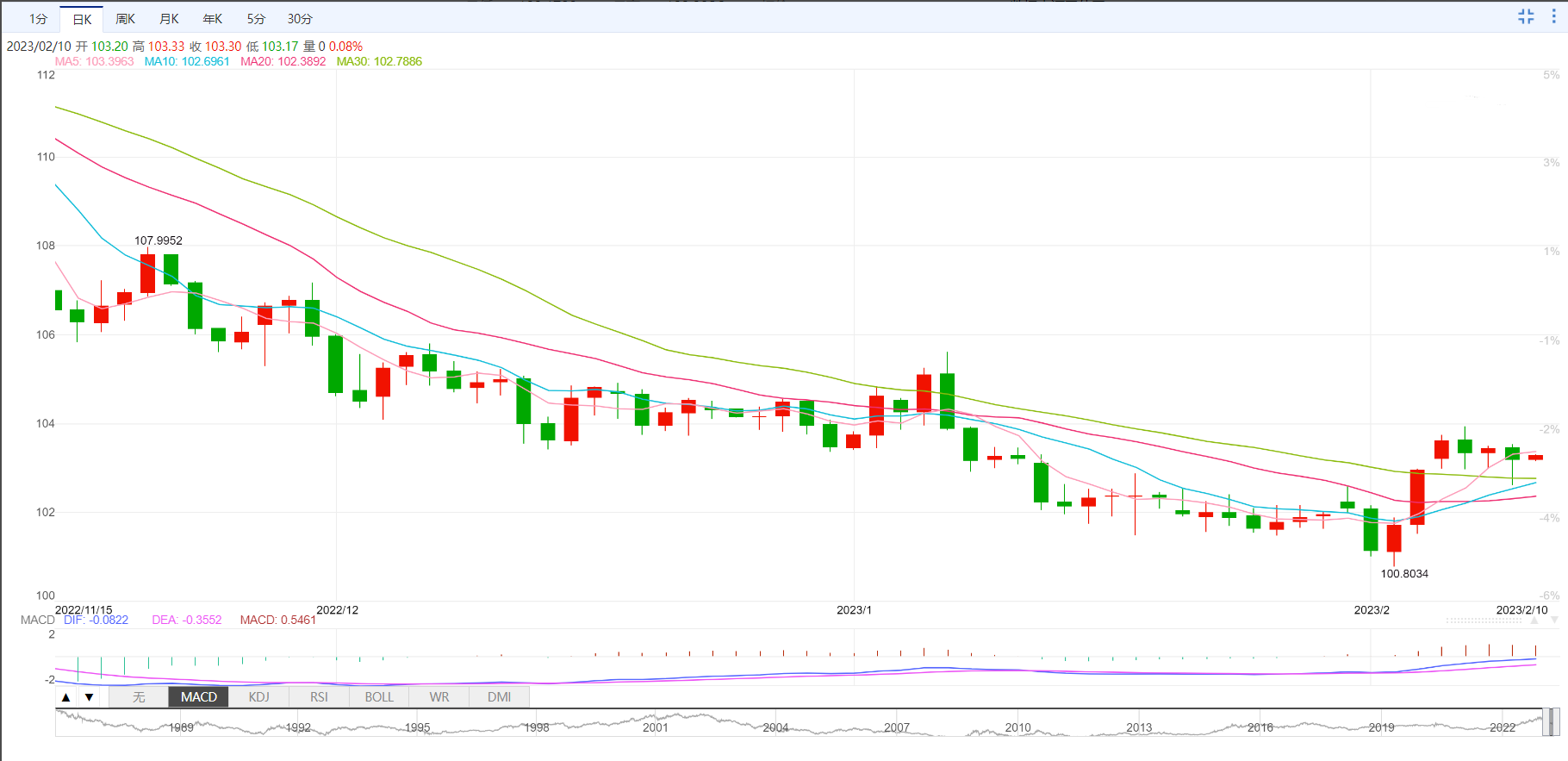The width and height of the screenshot is (1568, 761).
Task: Click the 2023/1 date axis label
Action: pyautogui.click(x=854, y=609)
